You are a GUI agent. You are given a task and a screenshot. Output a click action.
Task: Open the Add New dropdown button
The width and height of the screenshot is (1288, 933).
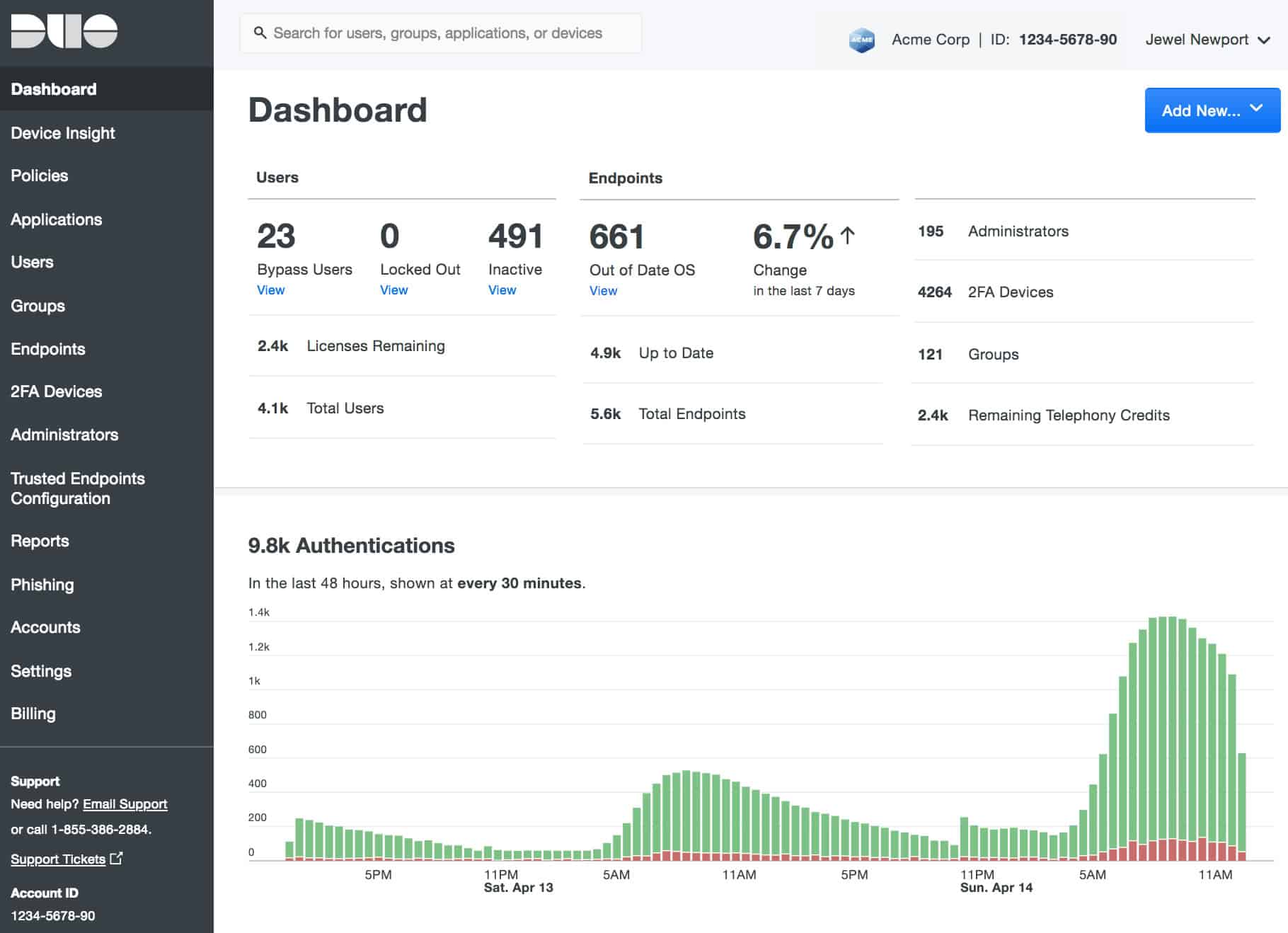(1212, 110)
